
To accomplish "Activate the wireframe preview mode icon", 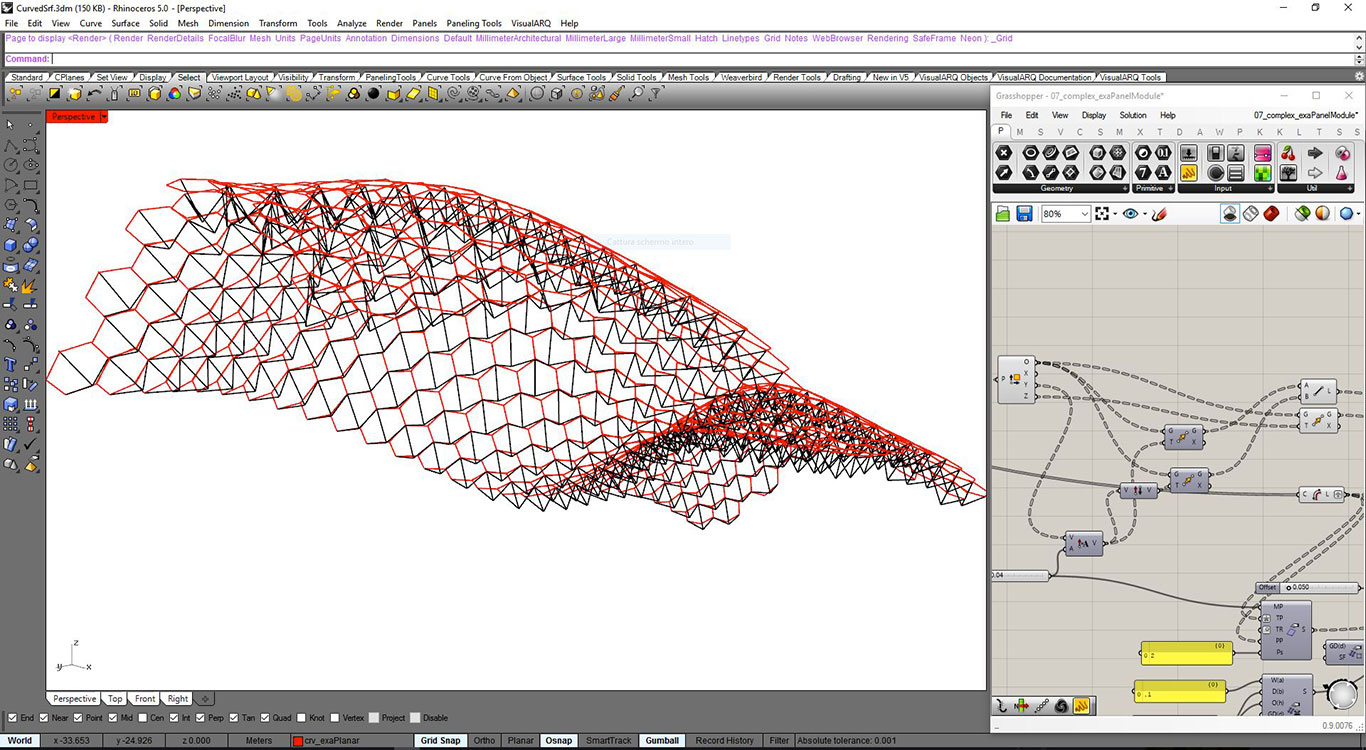I will 1250,213.
